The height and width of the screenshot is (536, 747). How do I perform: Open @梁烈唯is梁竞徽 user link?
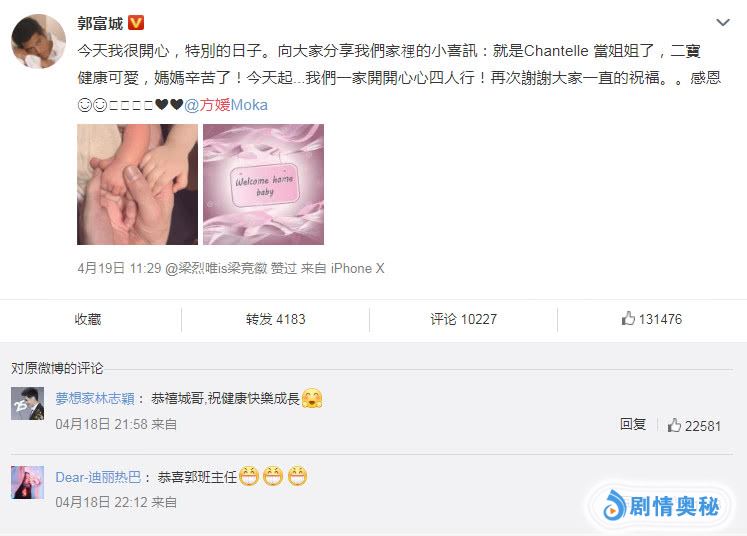(216, 268)
